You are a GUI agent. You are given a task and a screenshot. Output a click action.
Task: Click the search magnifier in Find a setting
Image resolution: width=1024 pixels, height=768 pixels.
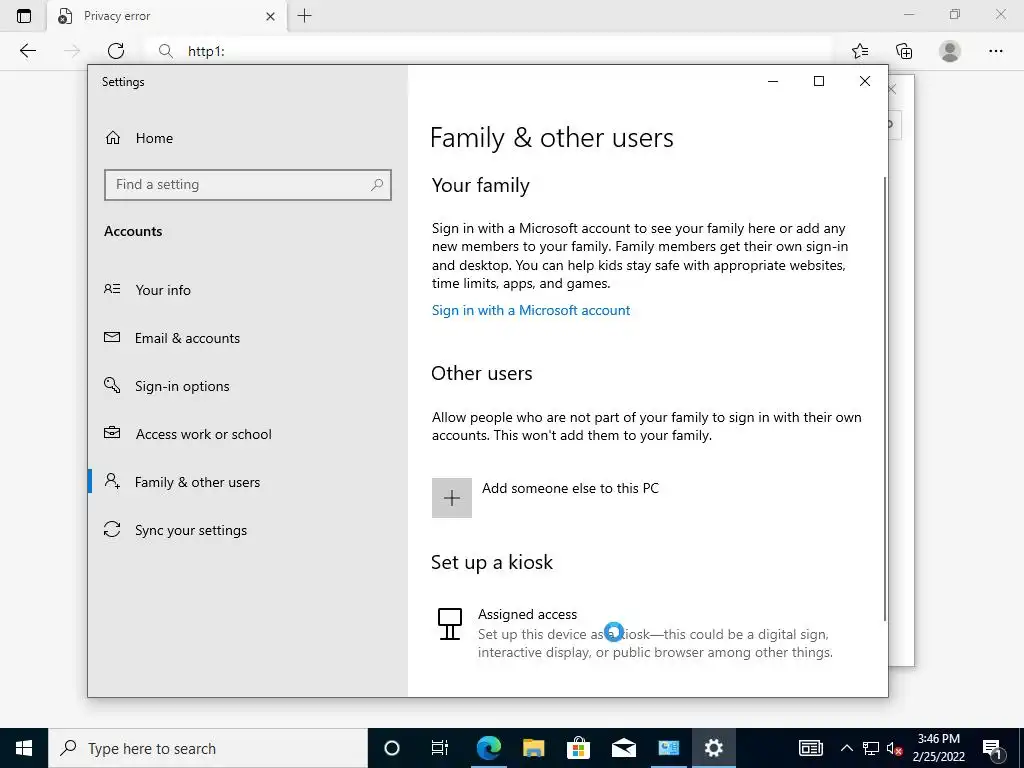(377, 185)
